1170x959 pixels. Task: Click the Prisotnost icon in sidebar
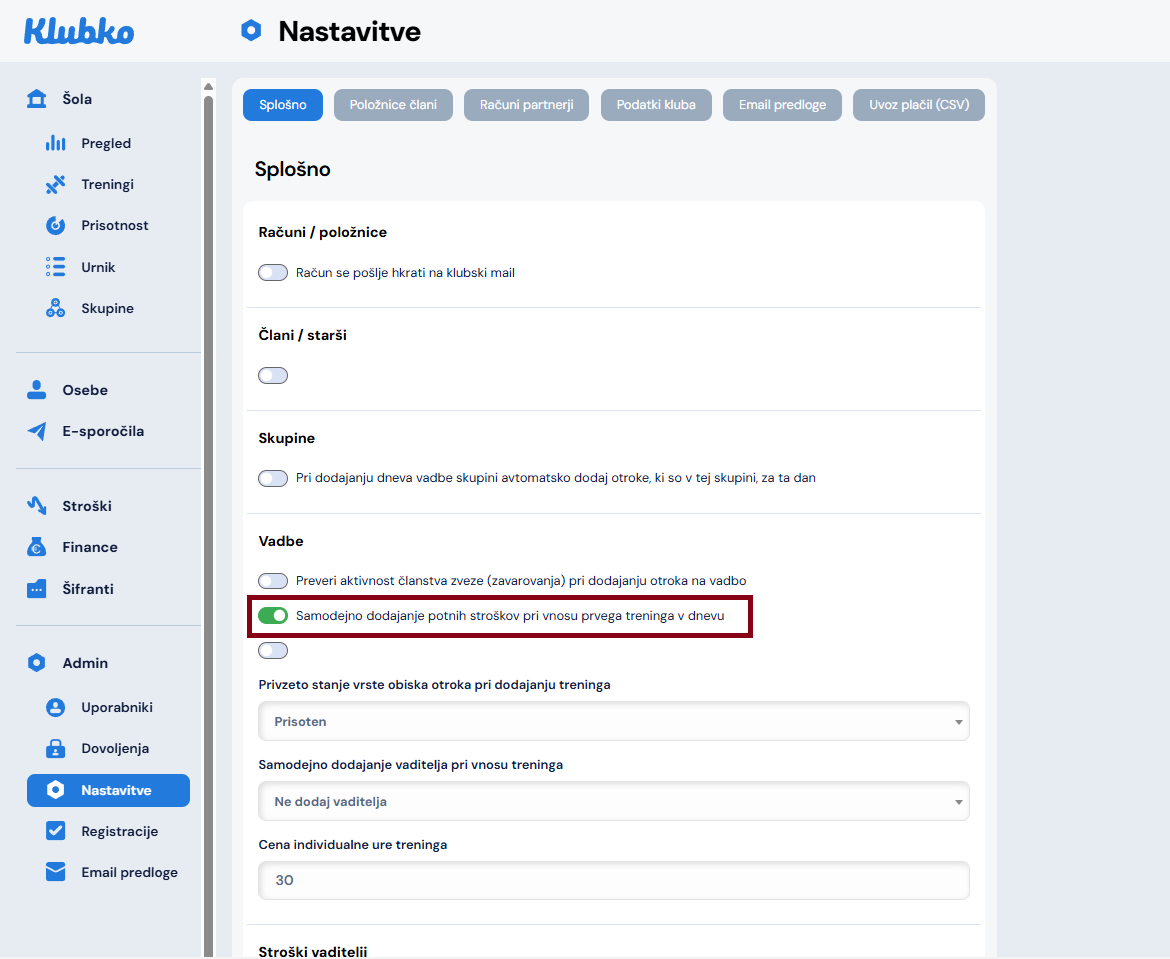point(56,226)
